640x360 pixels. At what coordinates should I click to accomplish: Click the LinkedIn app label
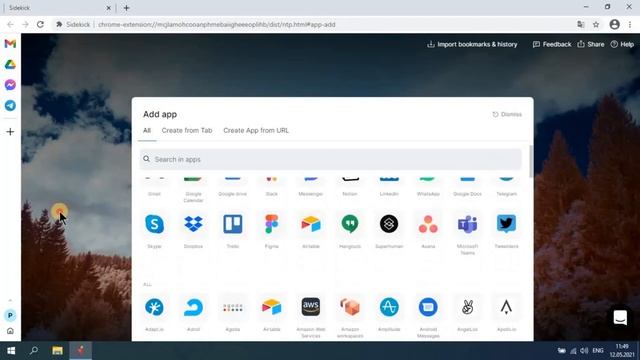click(x=389, y=194)
